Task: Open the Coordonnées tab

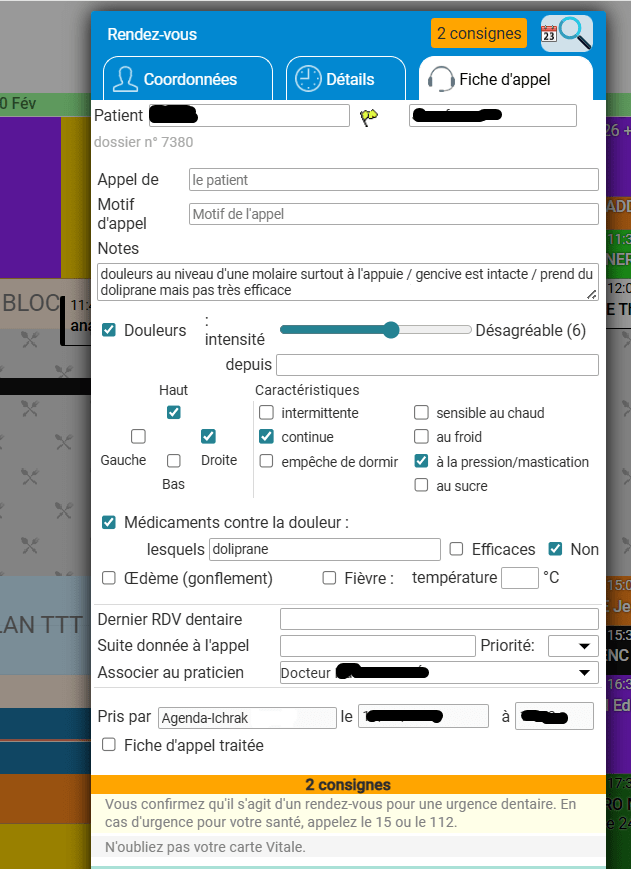Action: tap(187, 80)
